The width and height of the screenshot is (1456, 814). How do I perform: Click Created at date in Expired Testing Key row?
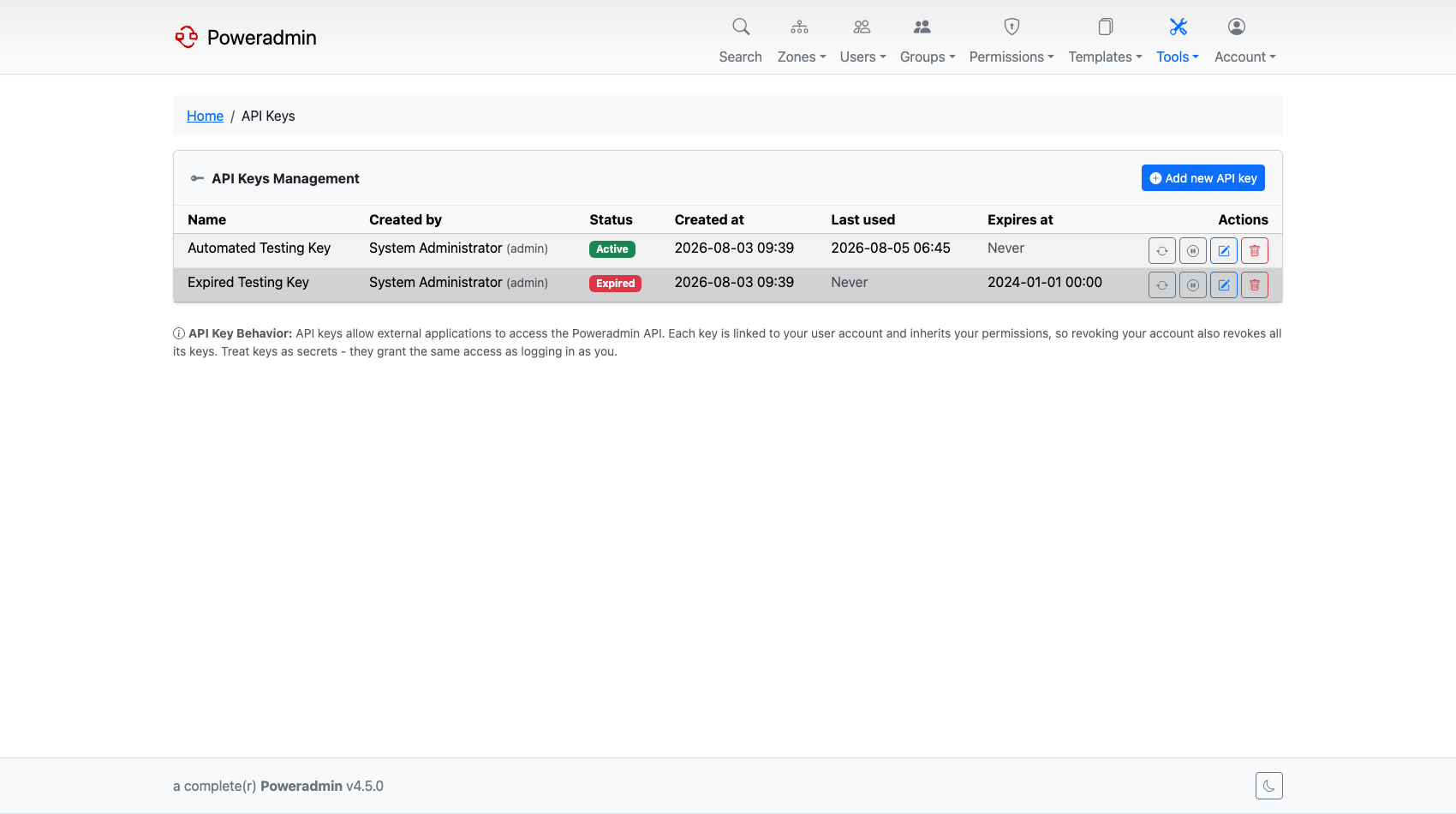click(x=734, y=282)
